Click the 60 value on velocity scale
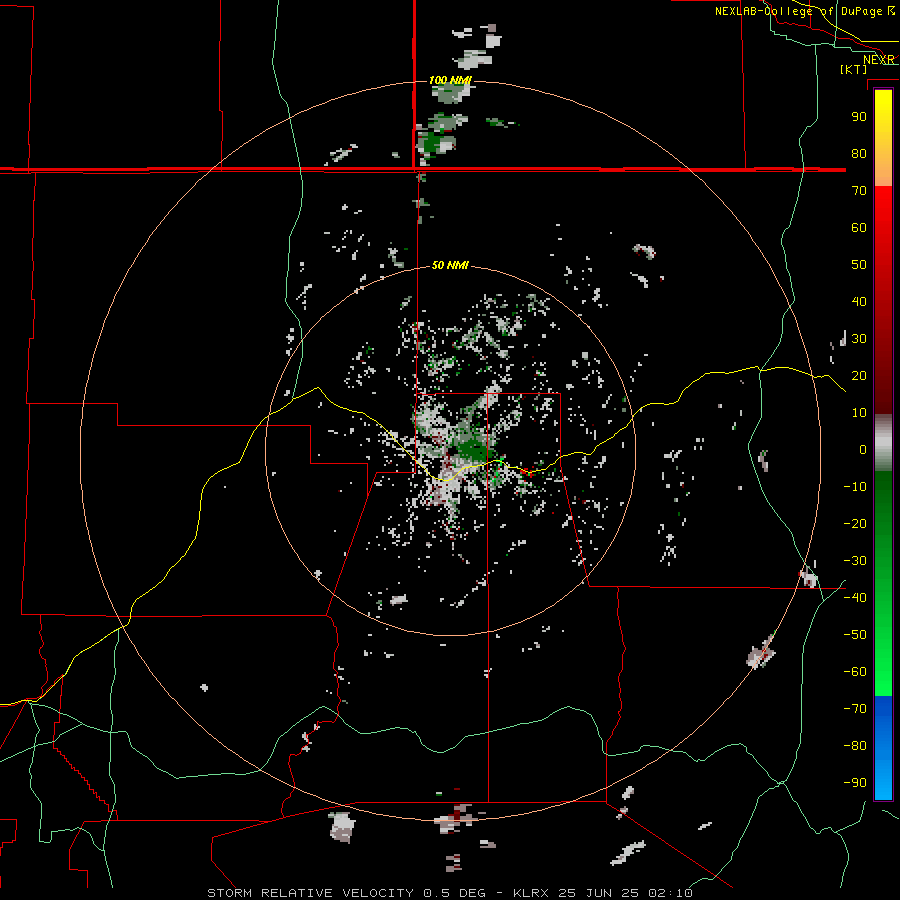900x900 pixels. (859, 227)
